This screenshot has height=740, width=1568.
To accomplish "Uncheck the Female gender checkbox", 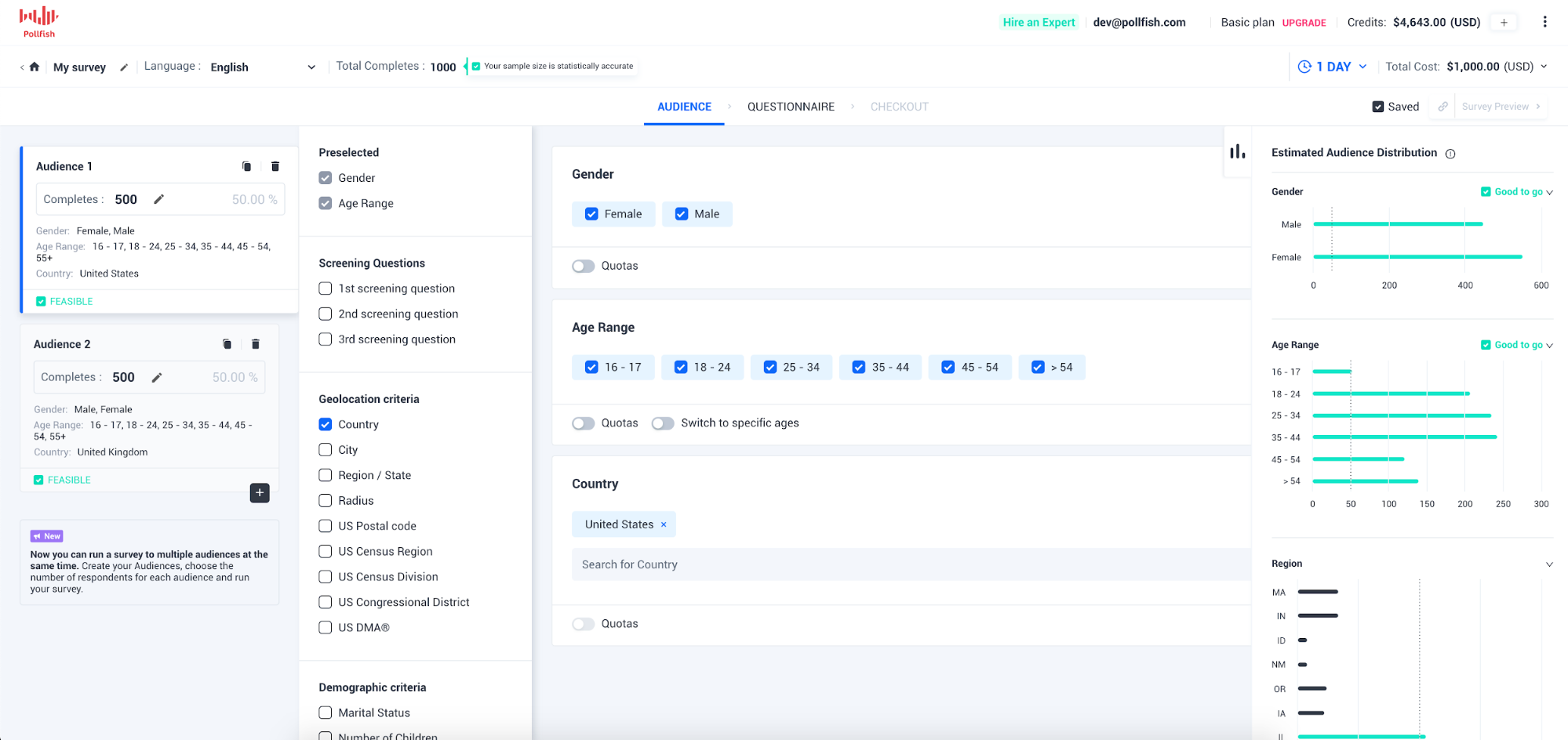I will (x=591, y=214).
